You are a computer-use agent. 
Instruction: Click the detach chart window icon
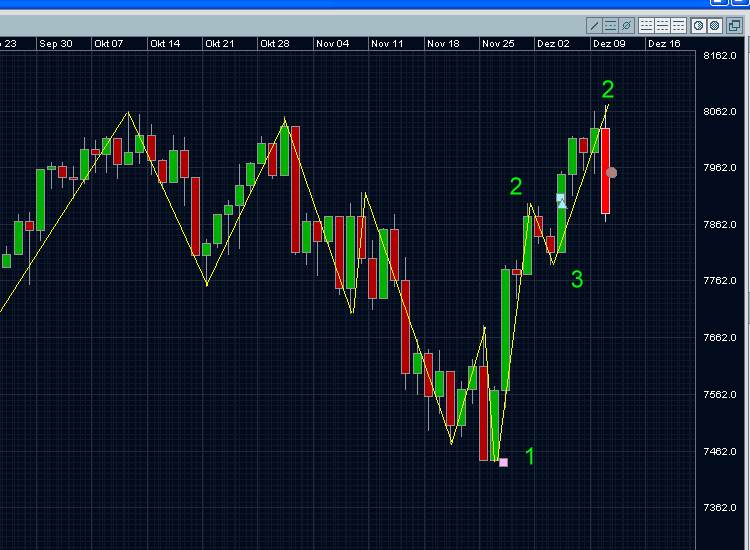734,25
